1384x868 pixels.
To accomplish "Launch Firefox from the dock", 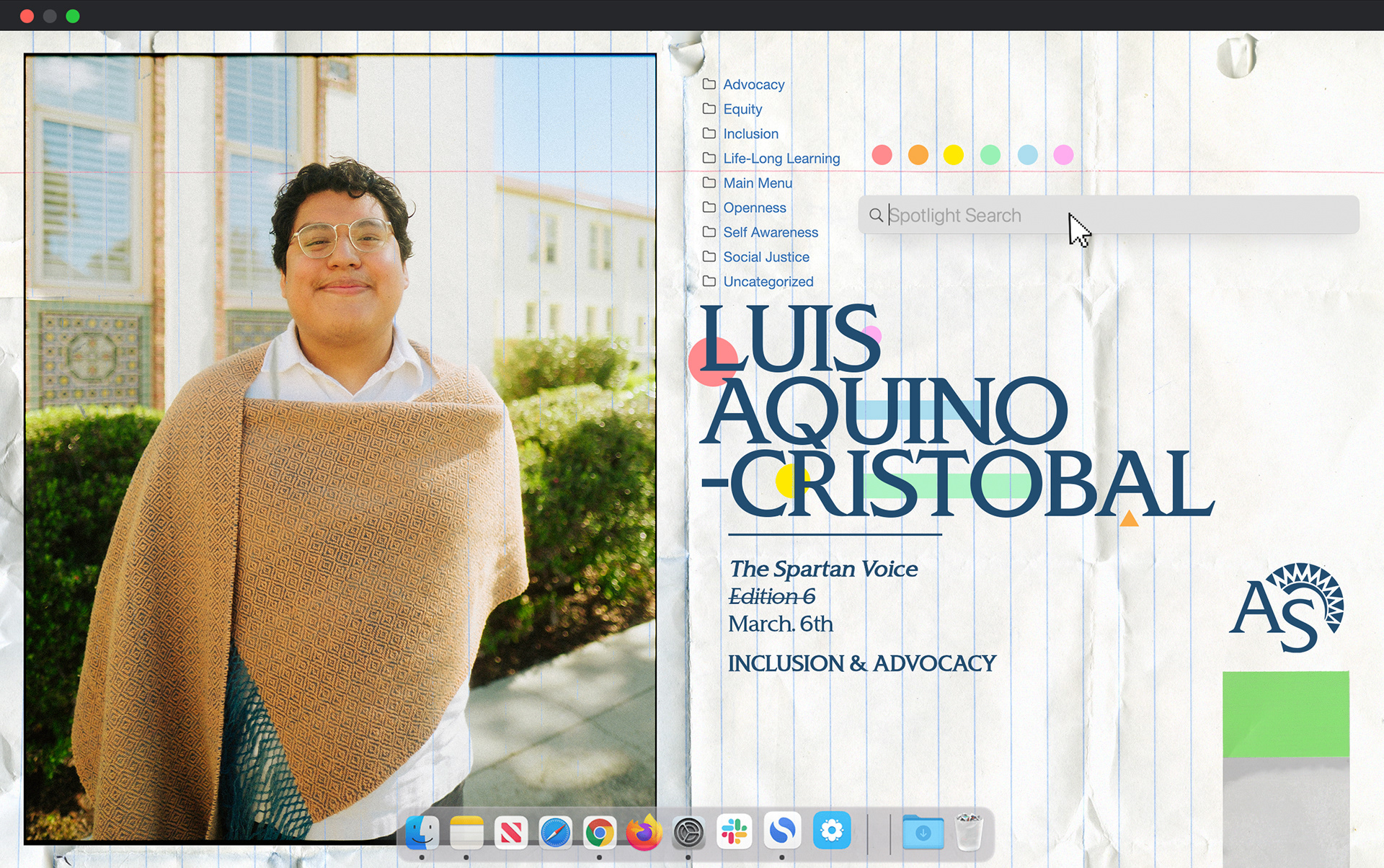I will pyautogui.click(x=644, y=833).
